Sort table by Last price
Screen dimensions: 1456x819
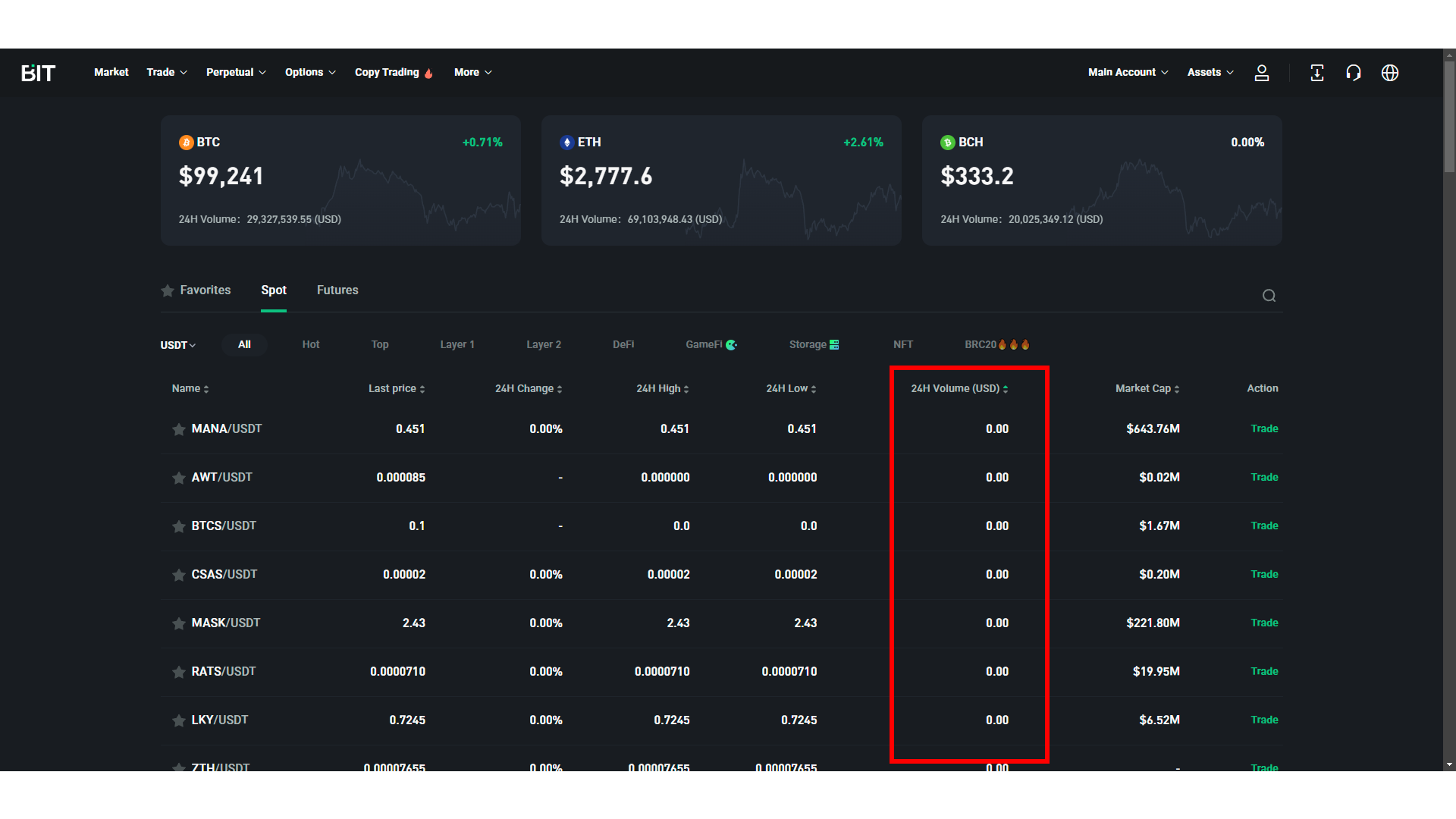[x=397, y=388]
